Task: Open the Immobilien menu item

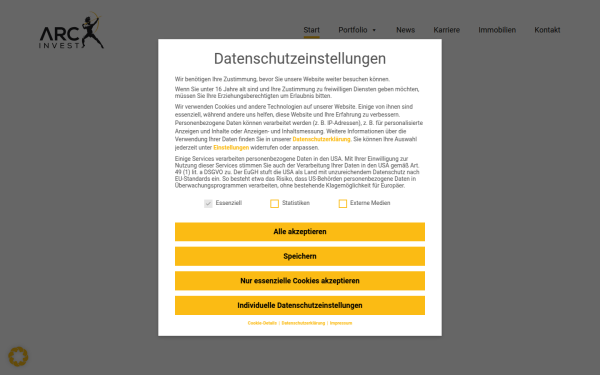Action: (497, 30)
